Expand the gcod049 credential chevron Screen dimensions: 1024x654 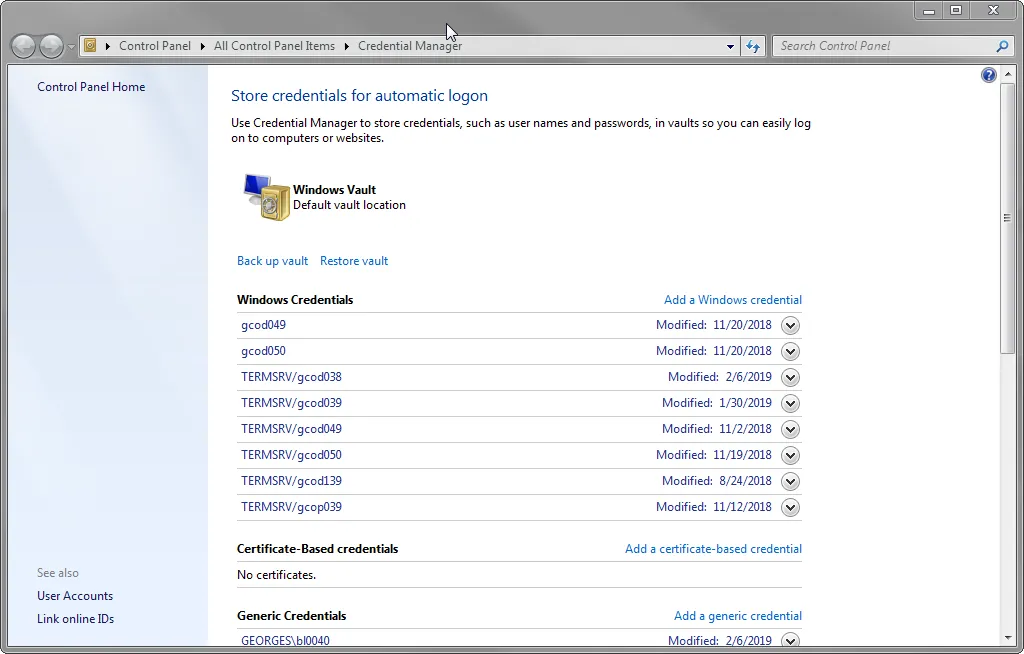coord(790,325)
